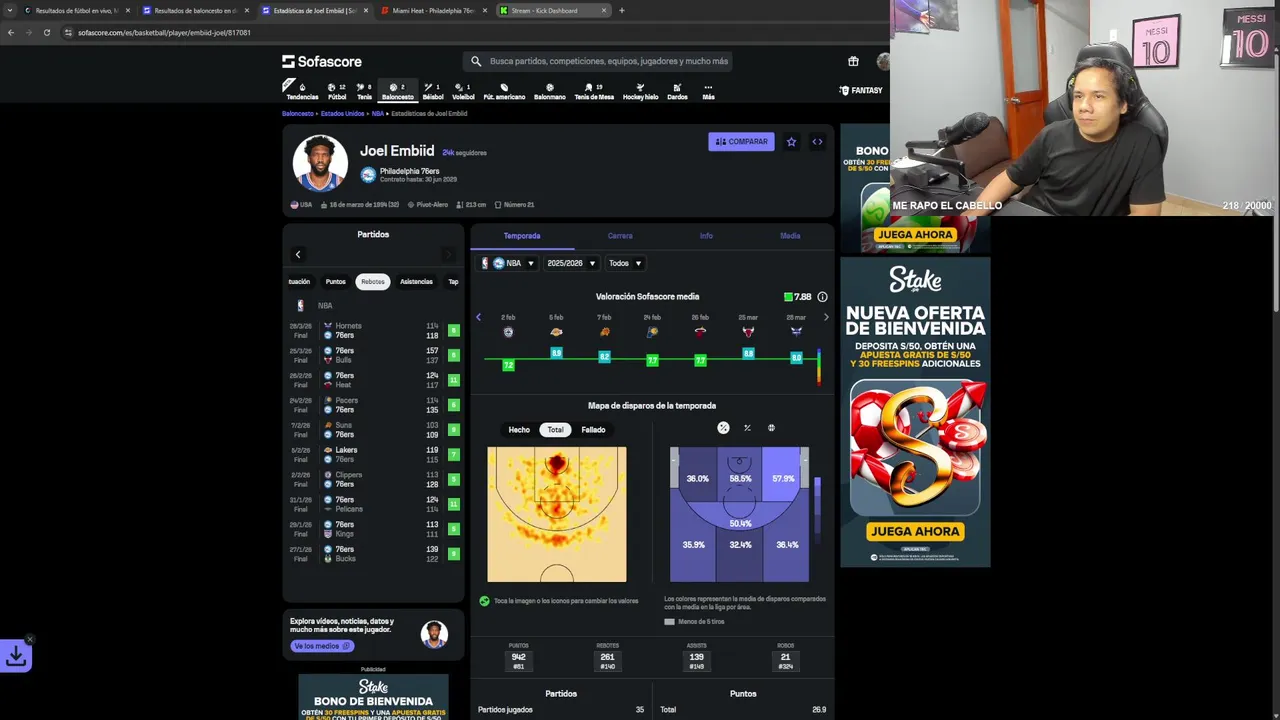Toggle the plain percent shot zone view
The width and height of the screenshot is (1280, 720).
747,428
